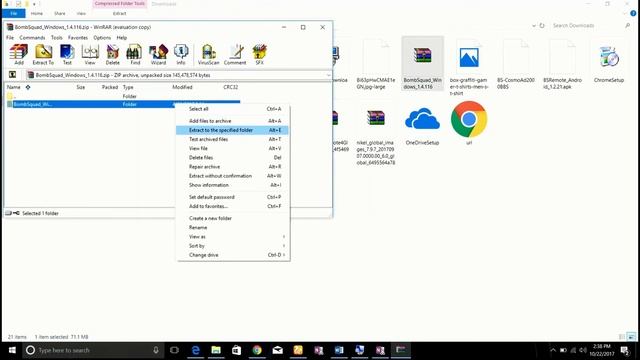Select the ChromeSetup file in Downloads
Viewport: 640px width, 360px height.
(x=609, y=61)
